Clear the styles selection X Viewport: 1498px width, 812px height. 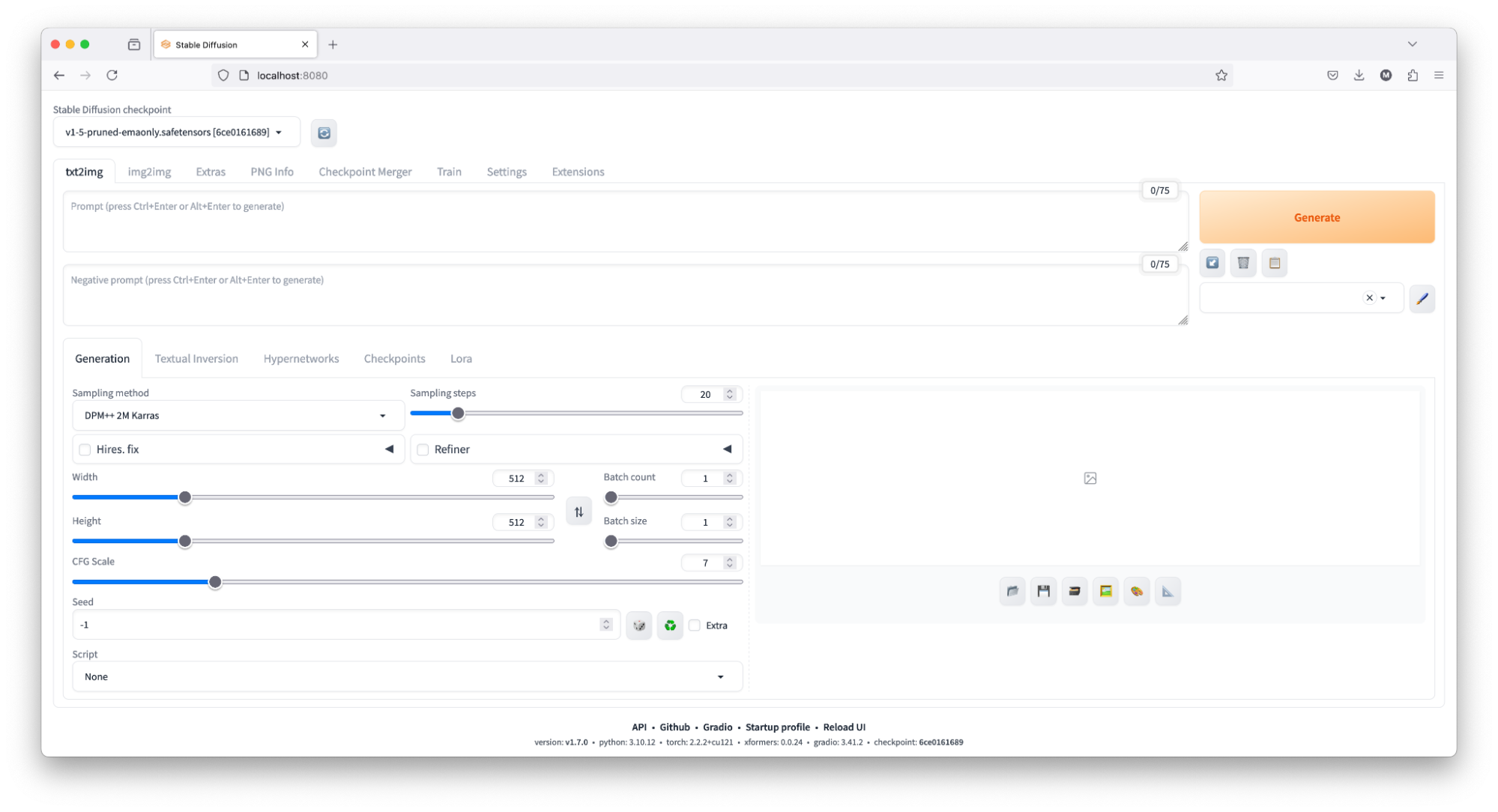[1369, 298]
